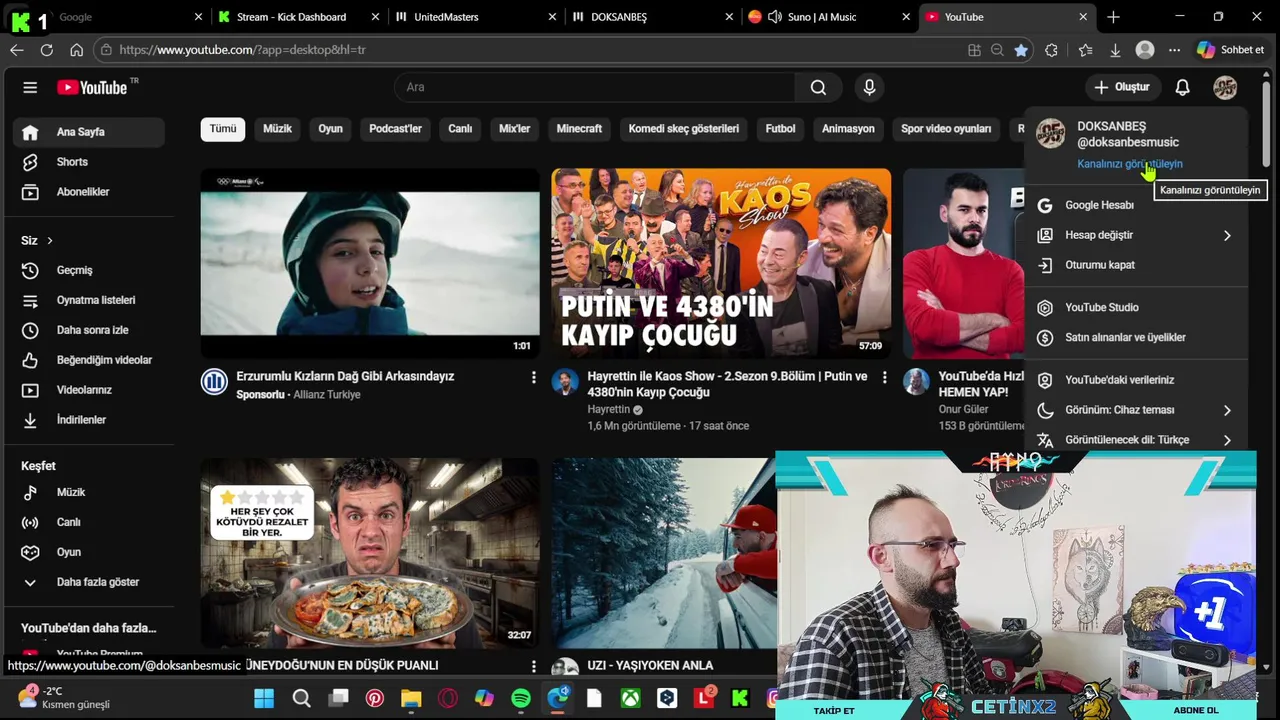The image size is (1280, 720).
Task: Open browser downloads icon
Action: point(1115,50)
